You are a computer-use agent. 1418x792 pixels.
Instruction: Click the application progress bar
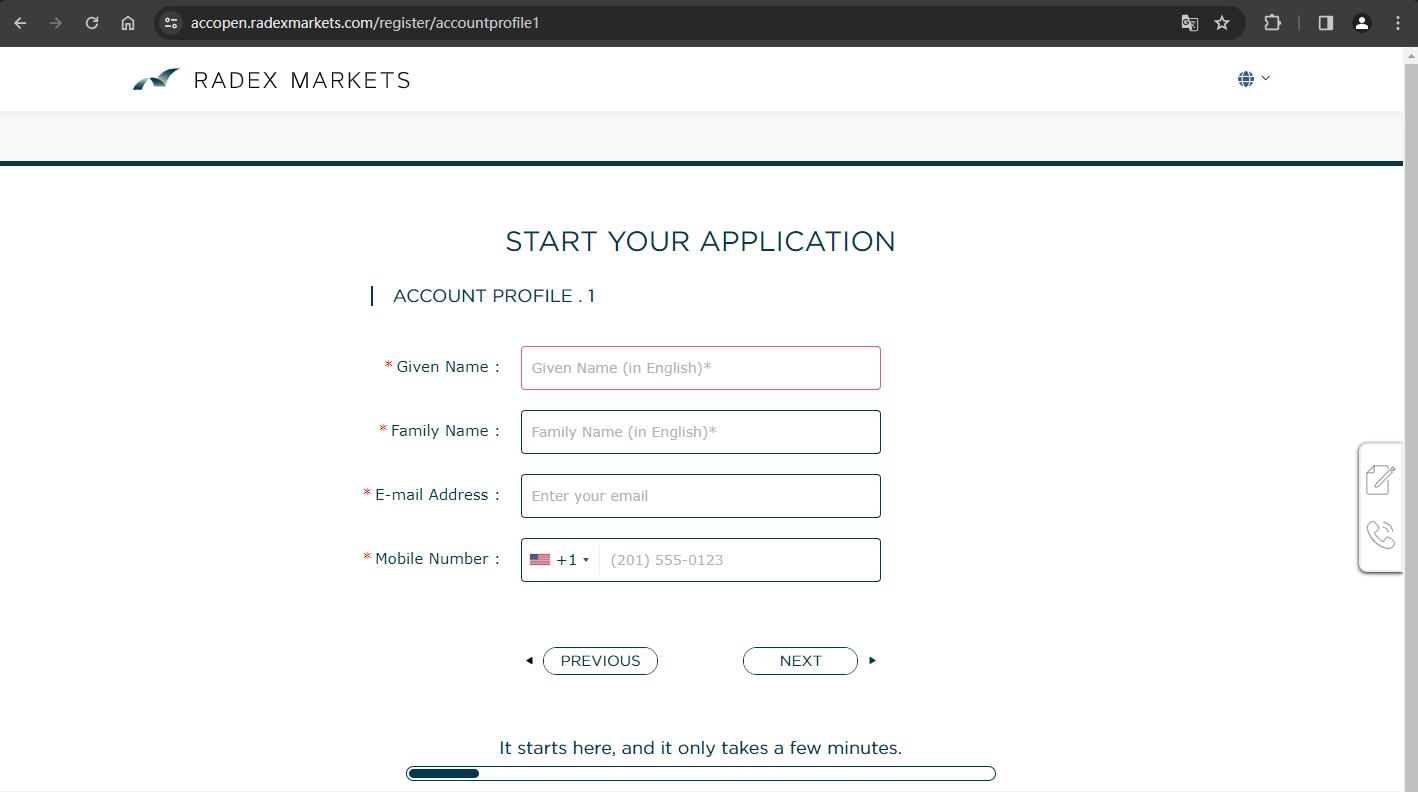(701, 773)
